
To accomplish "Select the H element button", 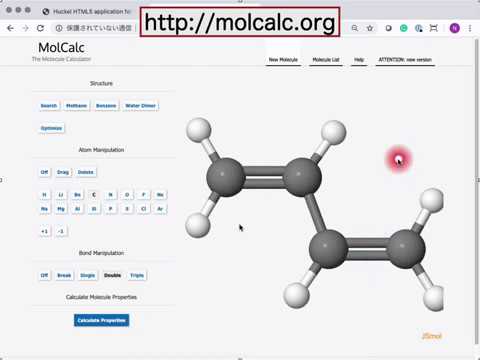I will pyautogui.click(x=44, y=195).
